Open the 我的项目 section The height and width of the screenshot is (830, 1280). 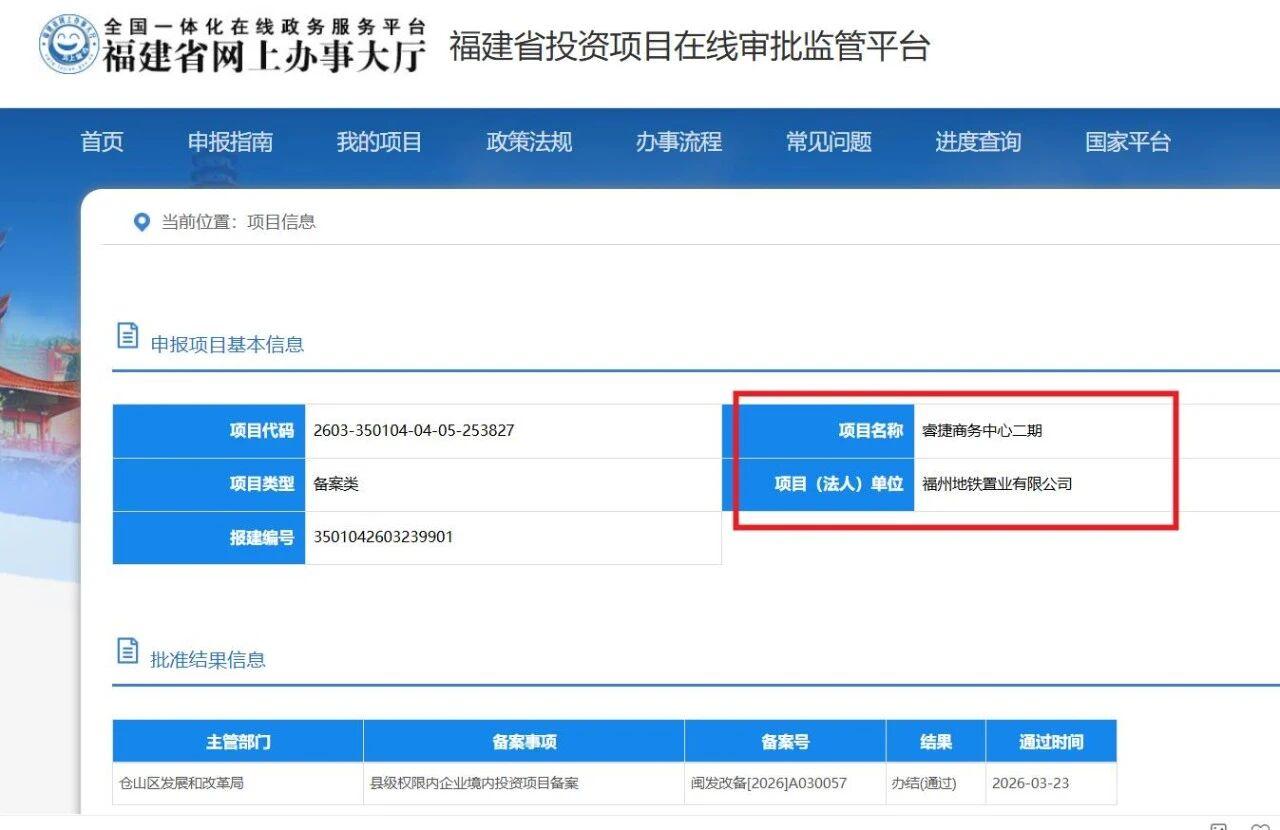pos(379,142)
